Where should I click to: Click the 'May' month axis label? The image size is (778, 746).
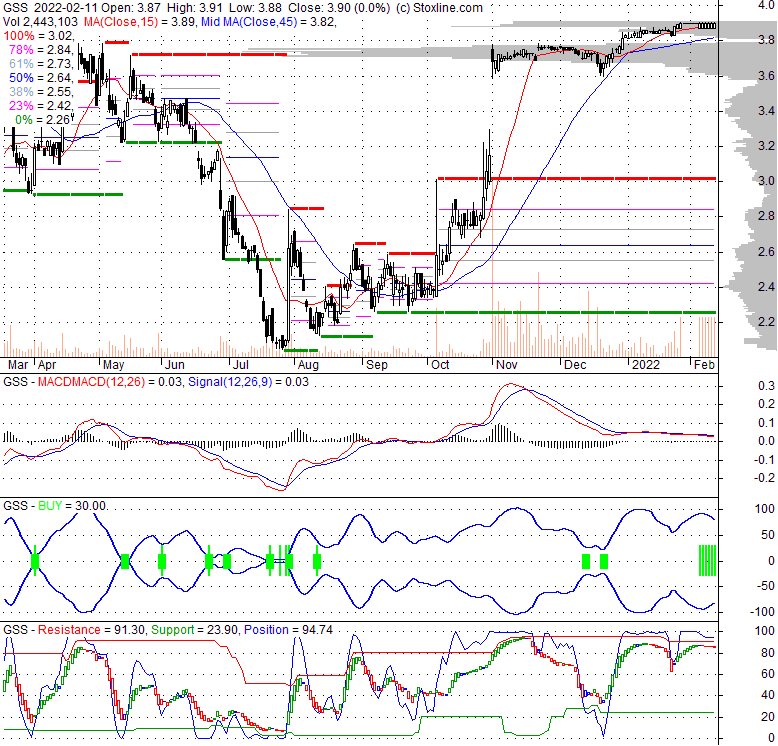point(114,365)
